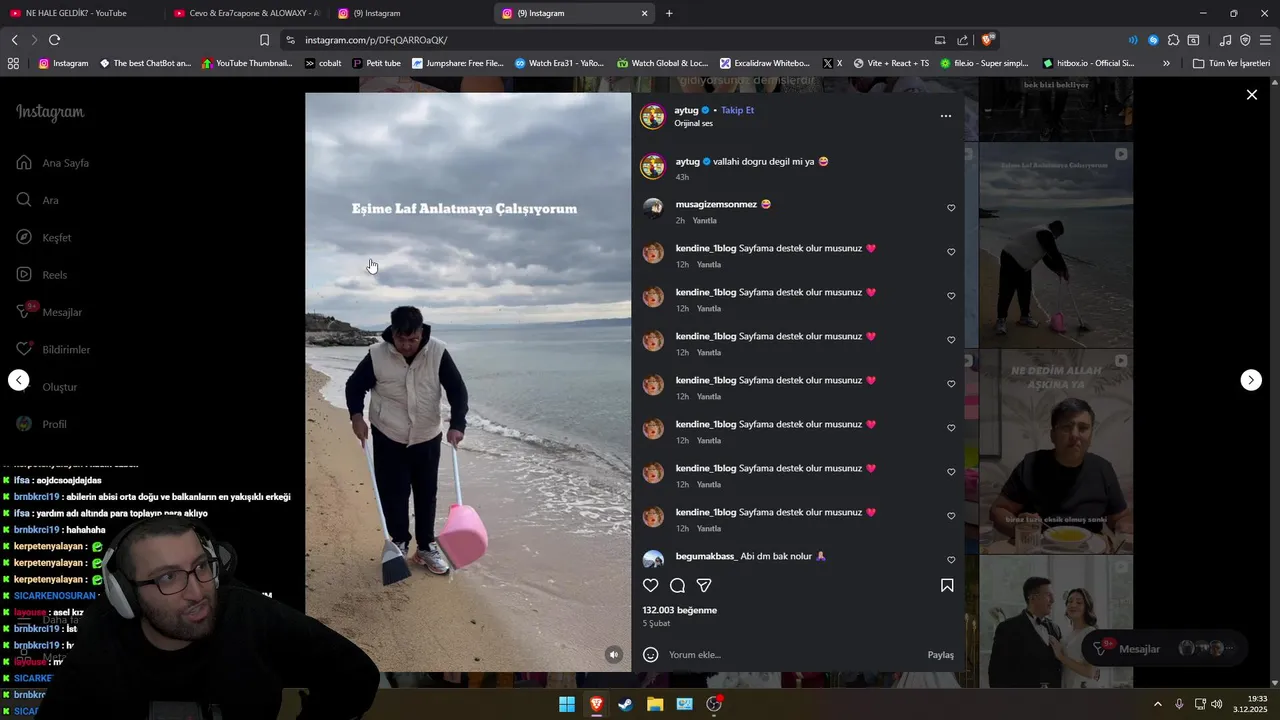Screen dimensions: 1280x720
Task: Open Mesajlar in the sidebar
Action: (x=49, y=312)
